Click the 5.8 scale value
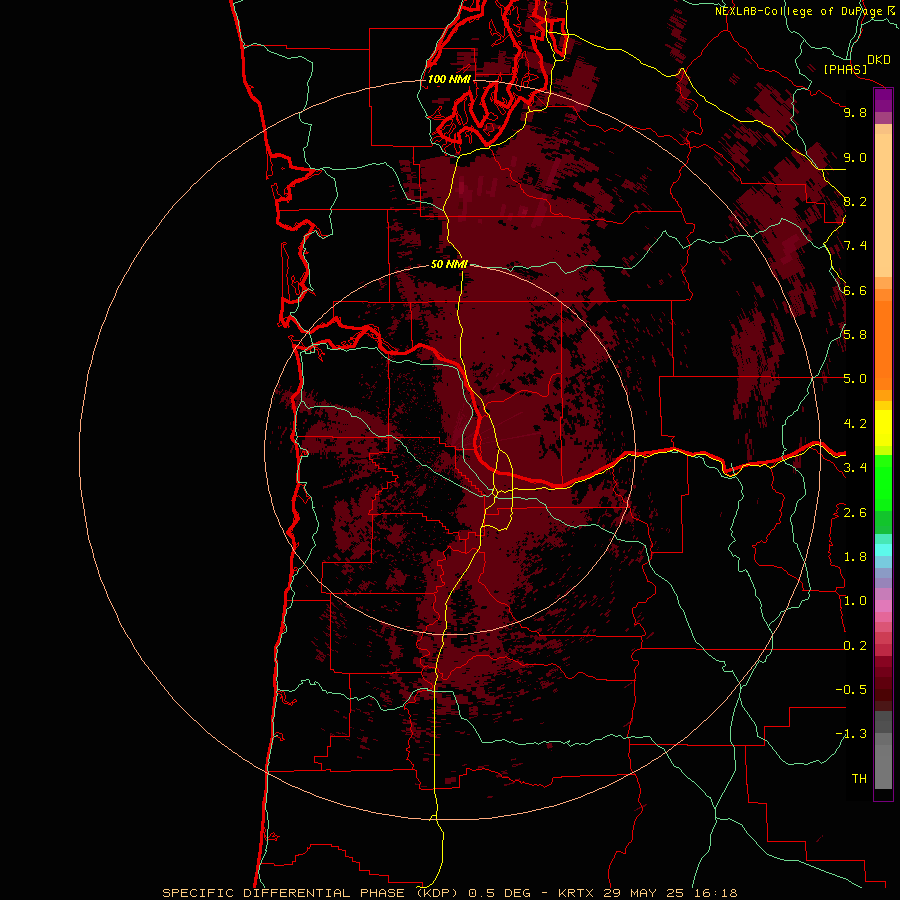900x900 pixels. tap(855, 335)
